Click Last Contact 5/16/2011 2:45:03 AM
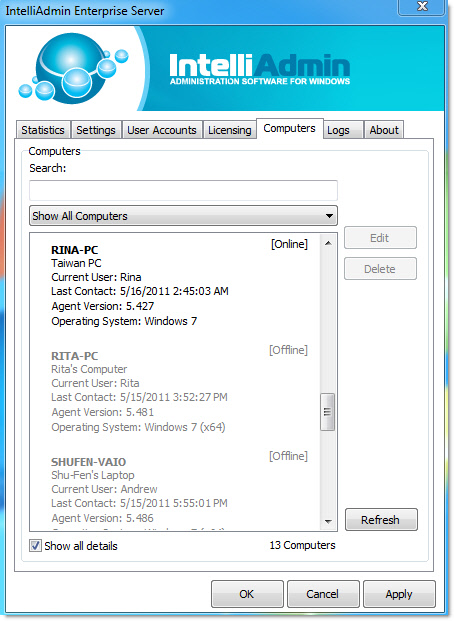Screen dimensions: 454x621 tap(140, 291)
